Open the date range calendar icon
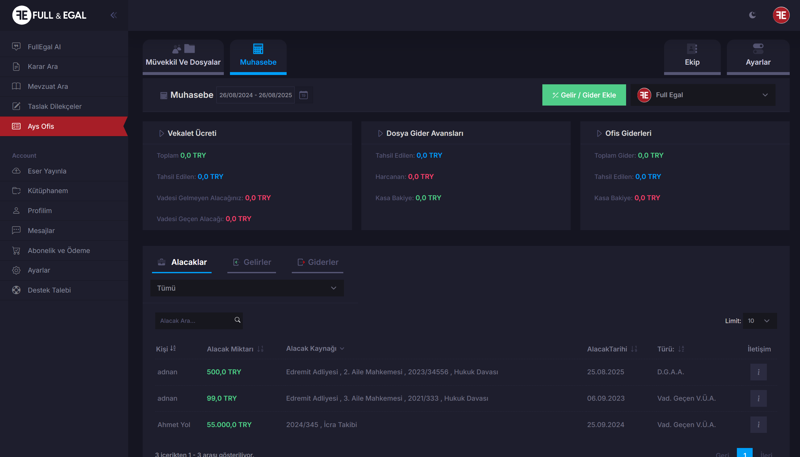This screenshot has width=800, height=457. [x=304, y=95]
